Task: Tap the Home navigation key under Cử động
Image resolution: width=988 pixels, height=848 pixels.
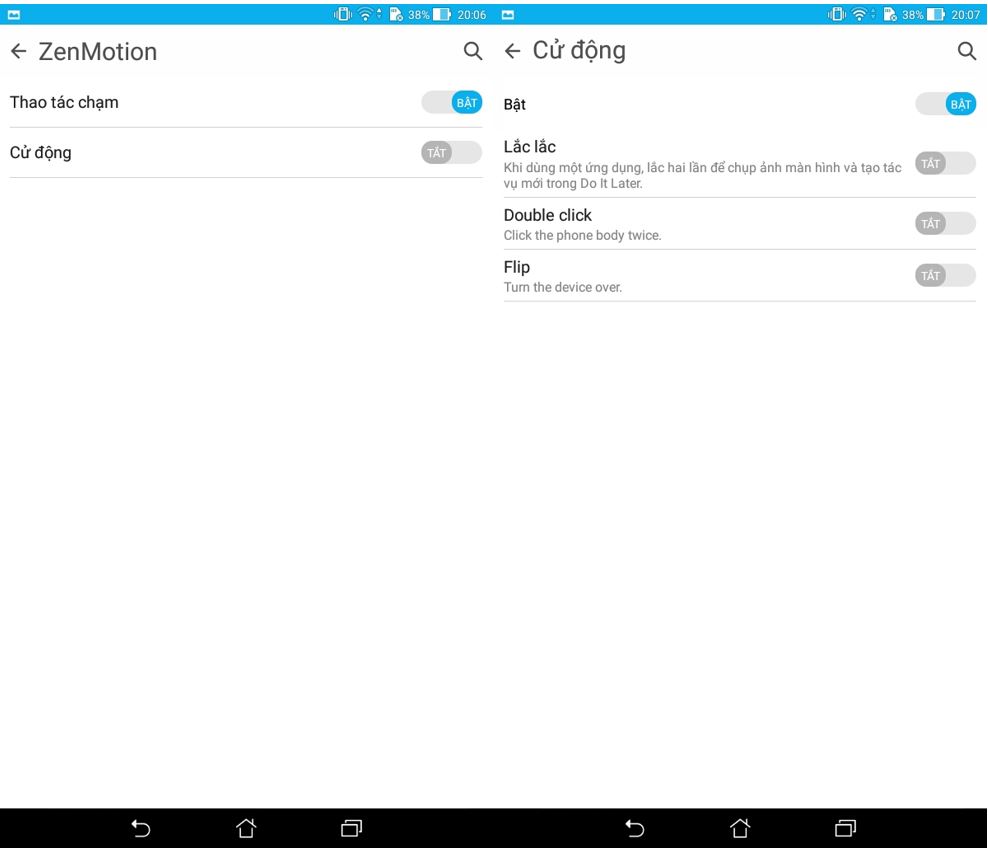Action: [740, 828]
